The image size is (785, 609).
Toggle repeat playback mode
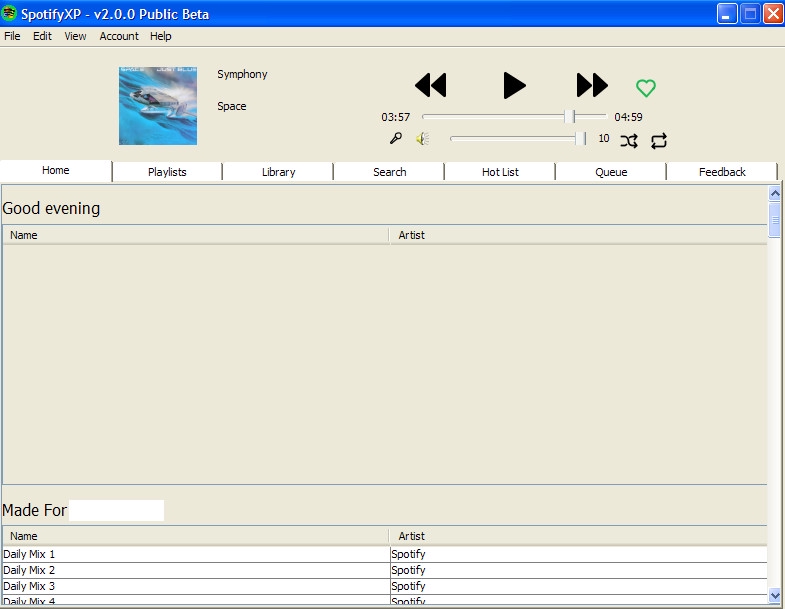pos(659,141)
